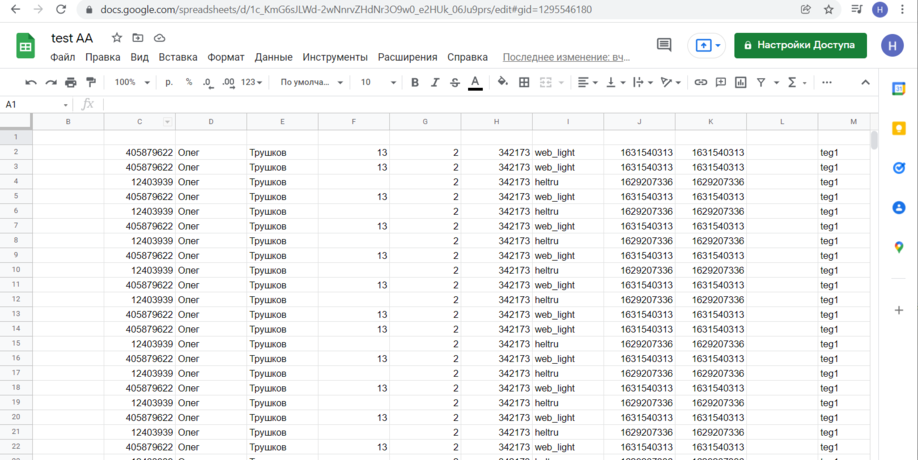
Task: Open Google Calendar side panel
Action: click(x=899, y=89)
